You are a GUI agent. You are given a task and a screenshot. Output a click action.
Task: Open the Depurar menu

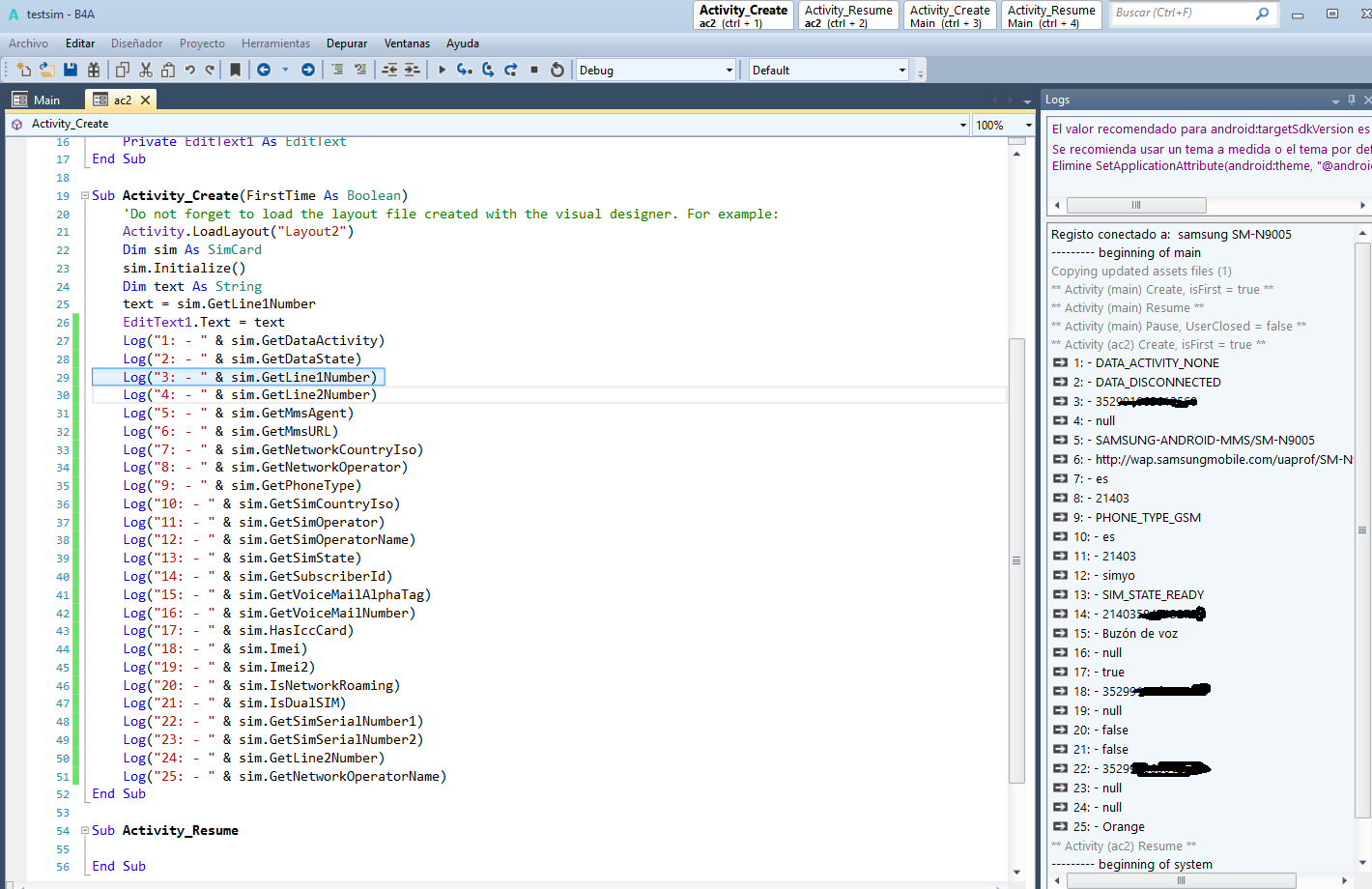(346, 43)
